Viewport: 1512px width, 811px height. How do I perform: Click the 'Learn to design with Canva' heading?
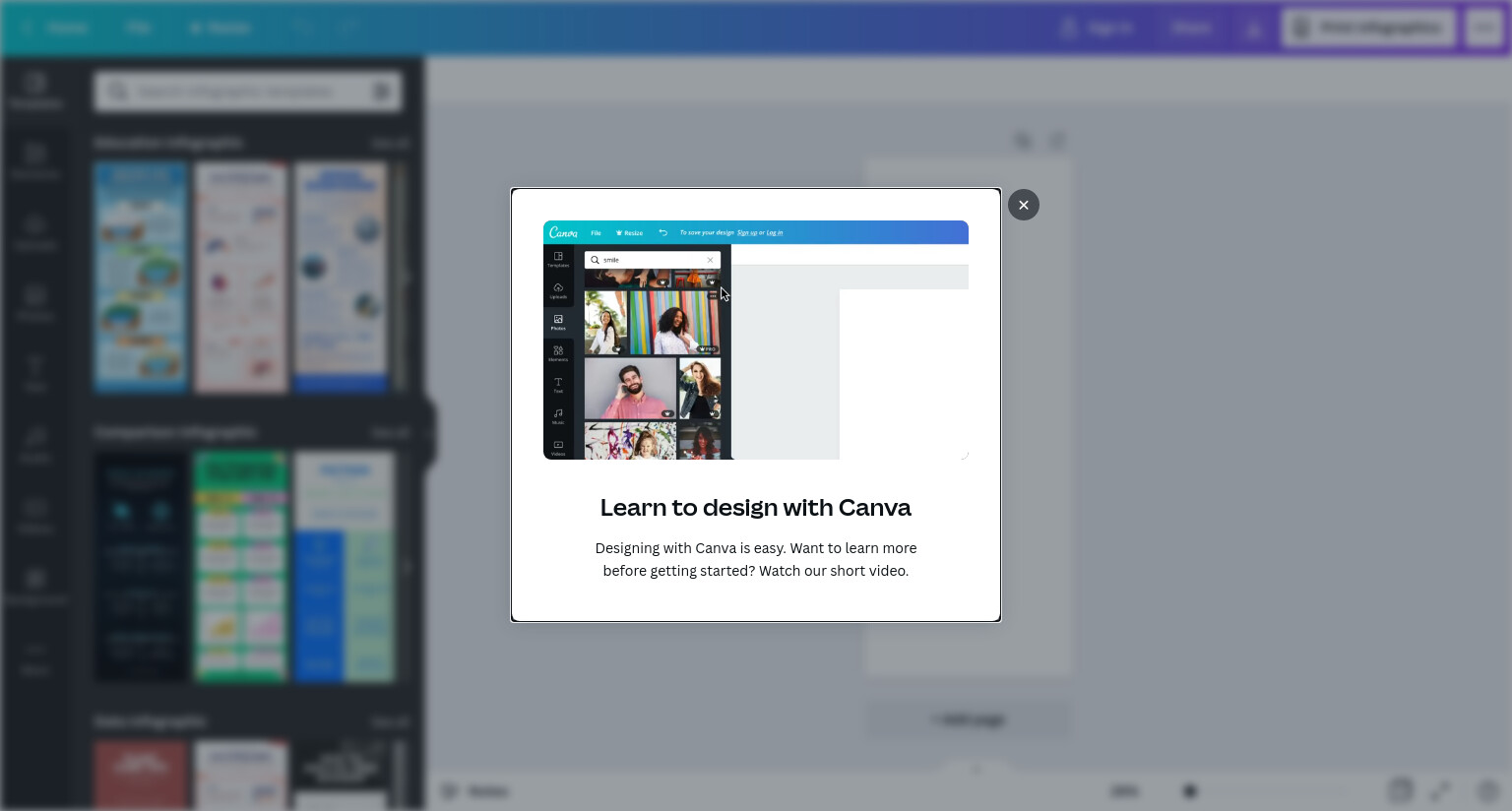[756, 507]
